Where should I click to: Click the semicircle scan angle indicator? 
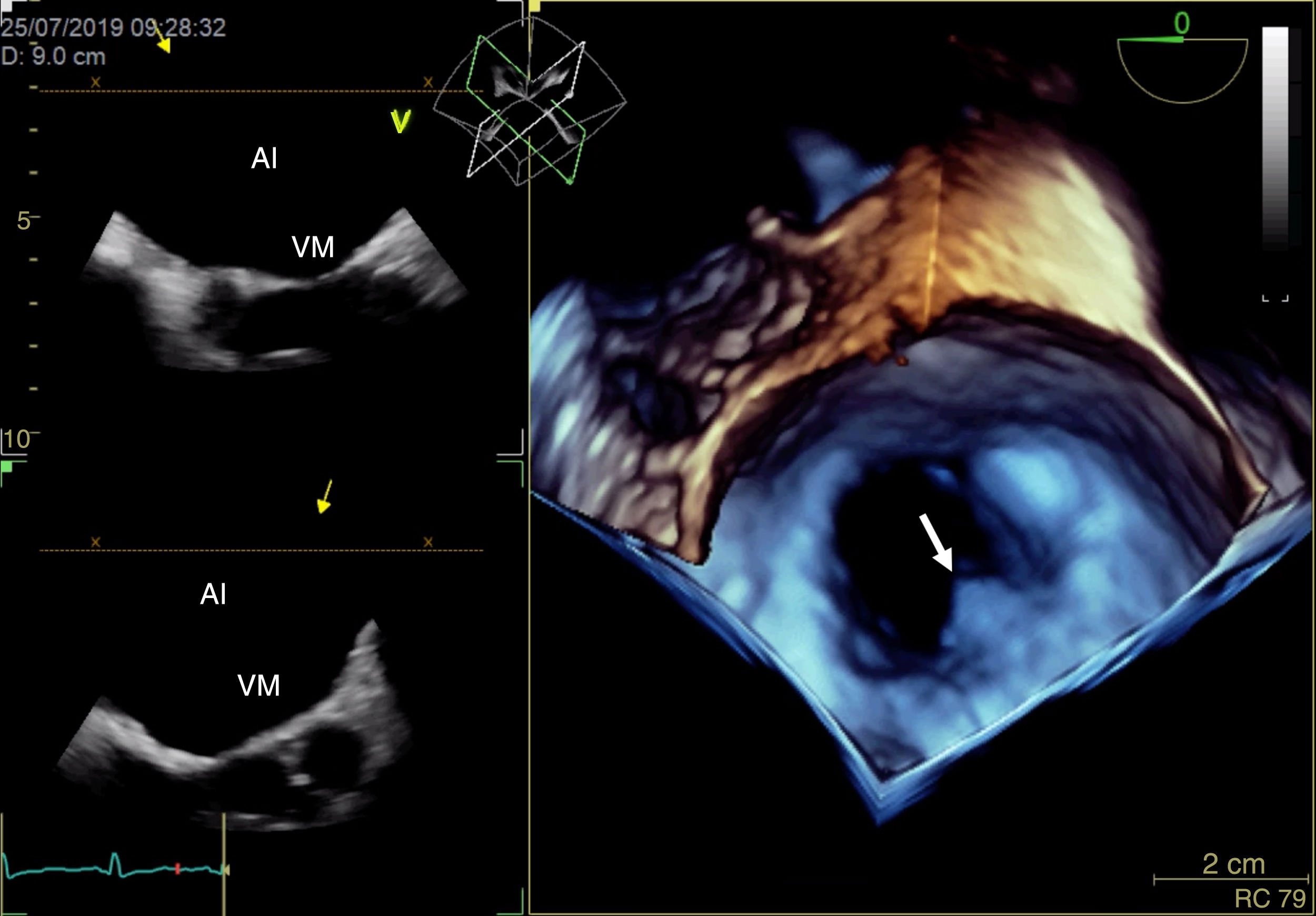tap(1182, 69)
